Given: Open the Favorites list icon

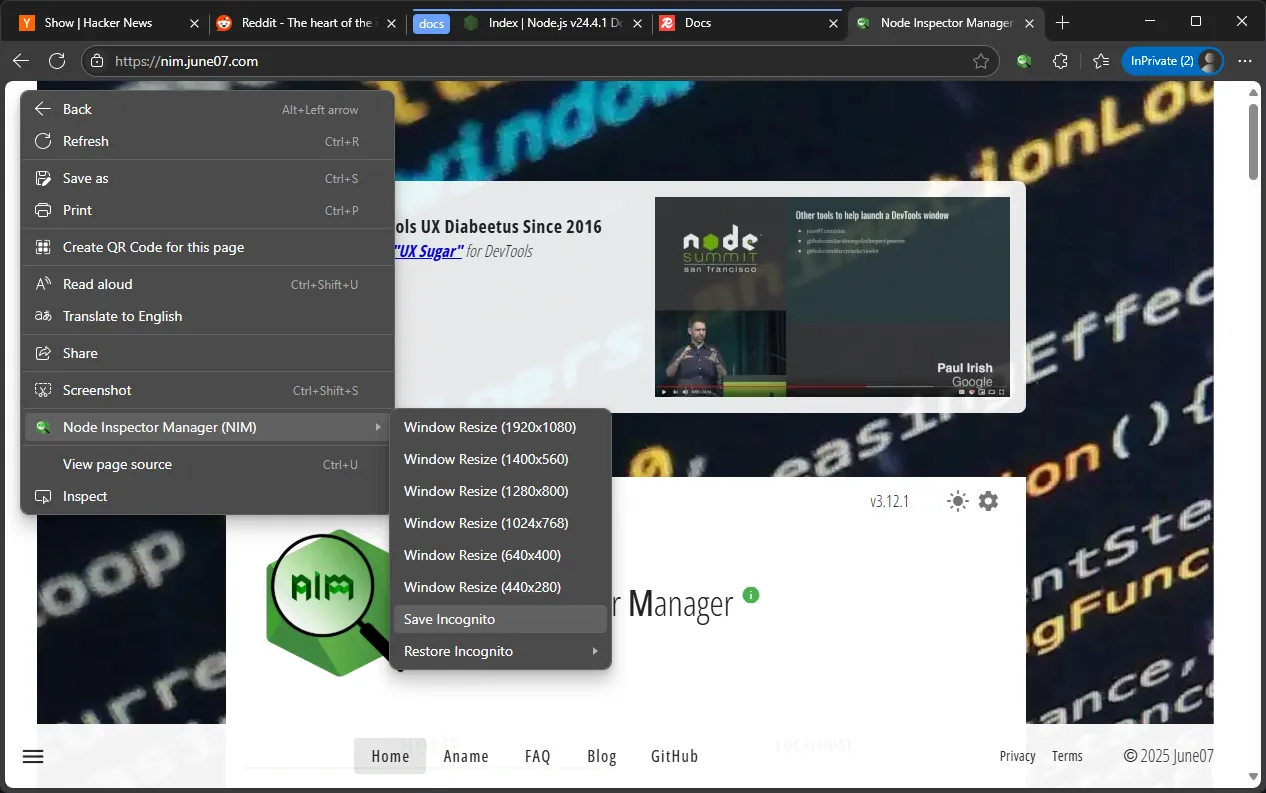Looking at the screenshot, I should pos(1101,61).
